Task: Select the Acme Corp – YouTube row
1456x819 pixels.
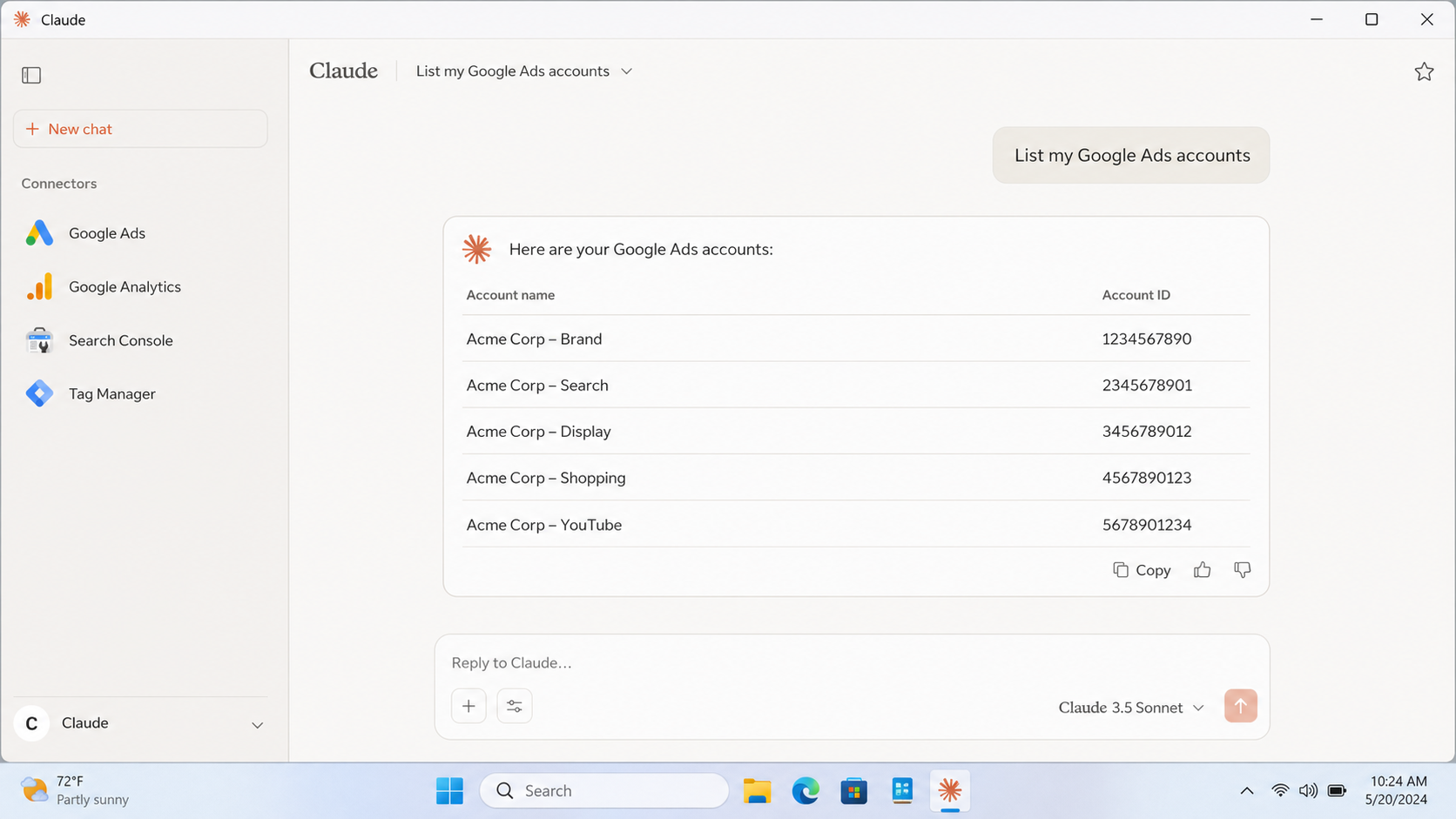Action: tap(856, 525)
